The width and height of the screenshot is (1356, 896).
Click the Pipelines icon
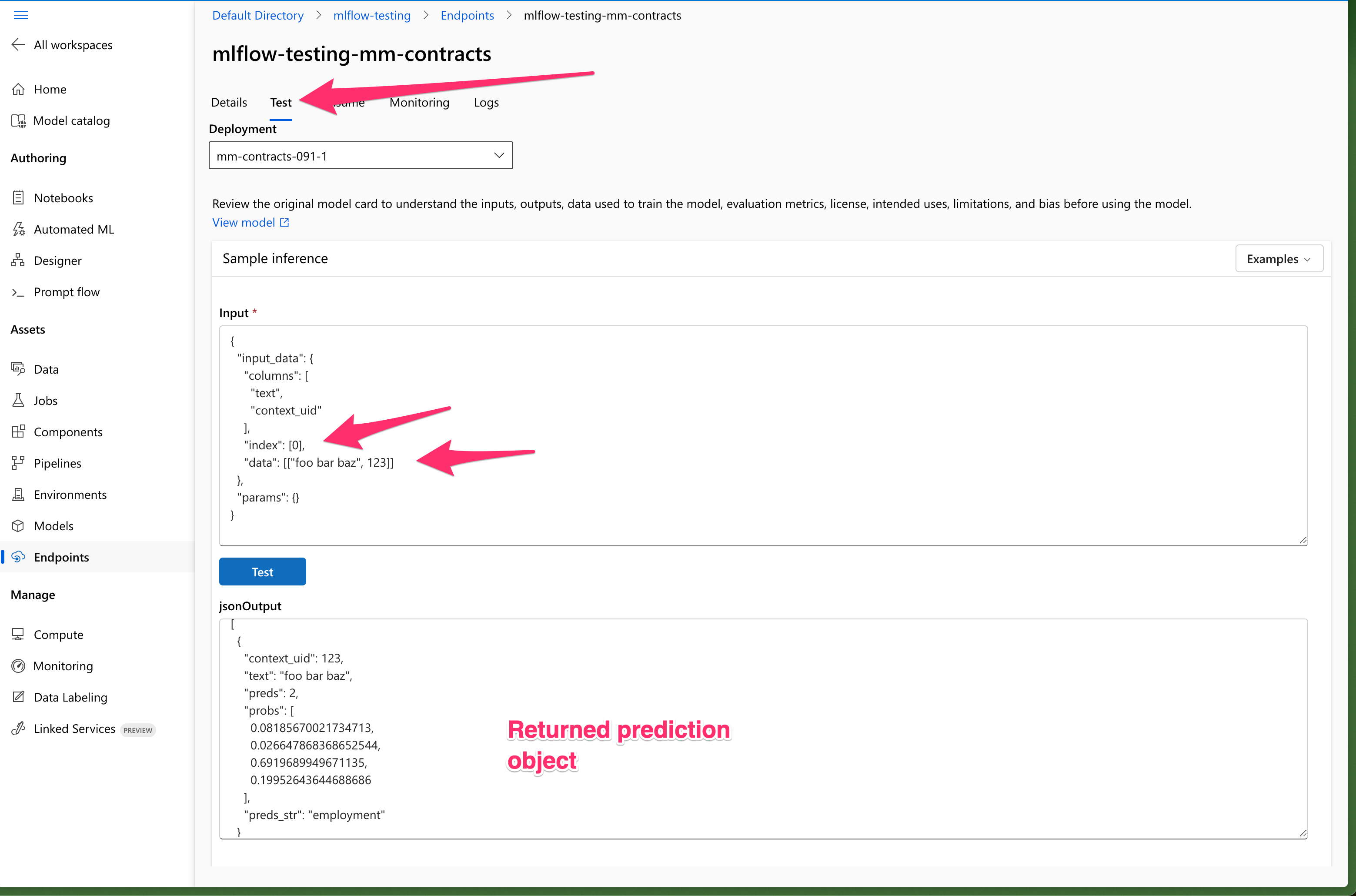[x=18, y=463]
